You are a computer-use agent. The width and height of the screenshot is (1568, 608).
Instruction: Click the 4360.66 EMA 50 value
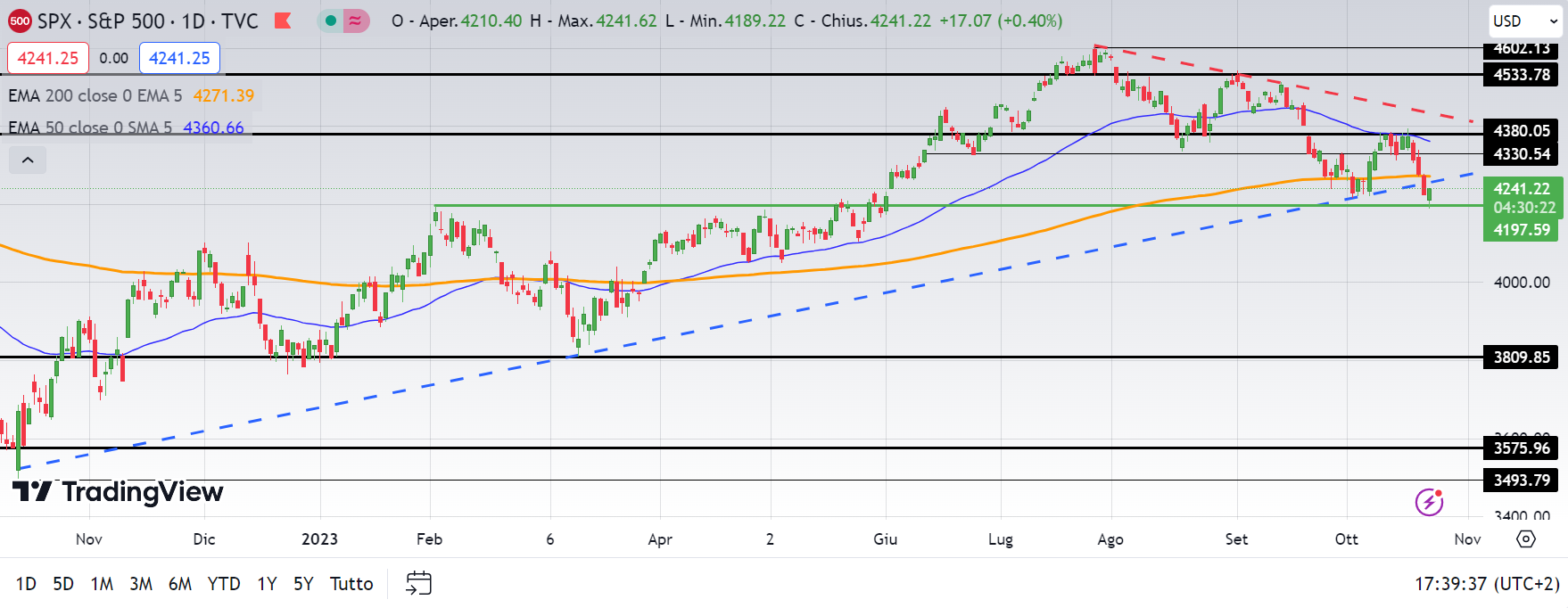(x=213, y=127)
